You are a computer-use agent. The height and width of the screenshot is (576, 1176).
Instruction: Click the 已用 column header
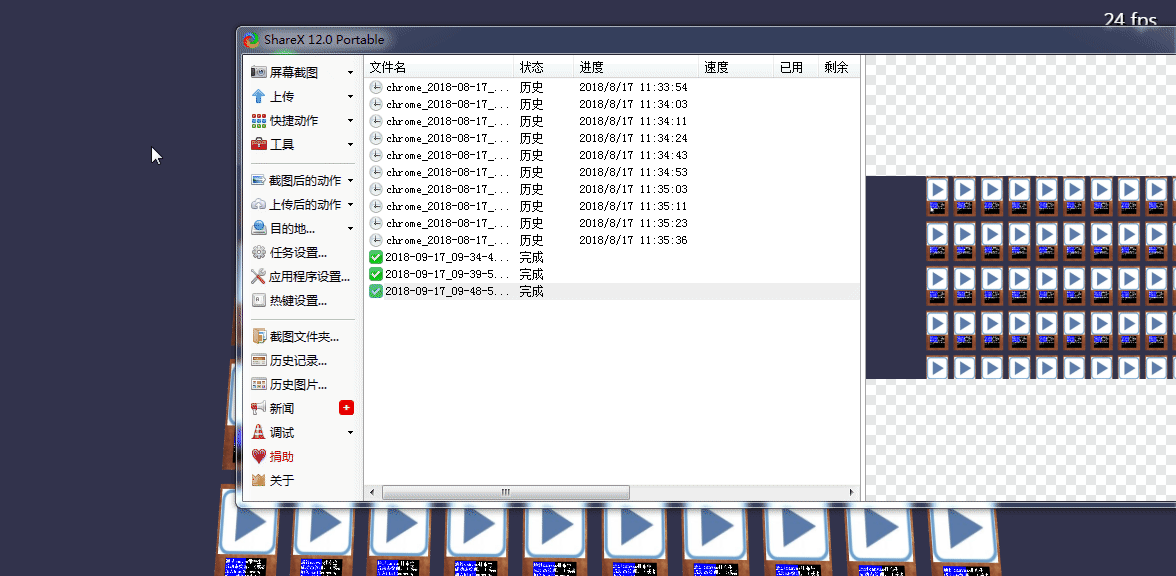point(796,68)
